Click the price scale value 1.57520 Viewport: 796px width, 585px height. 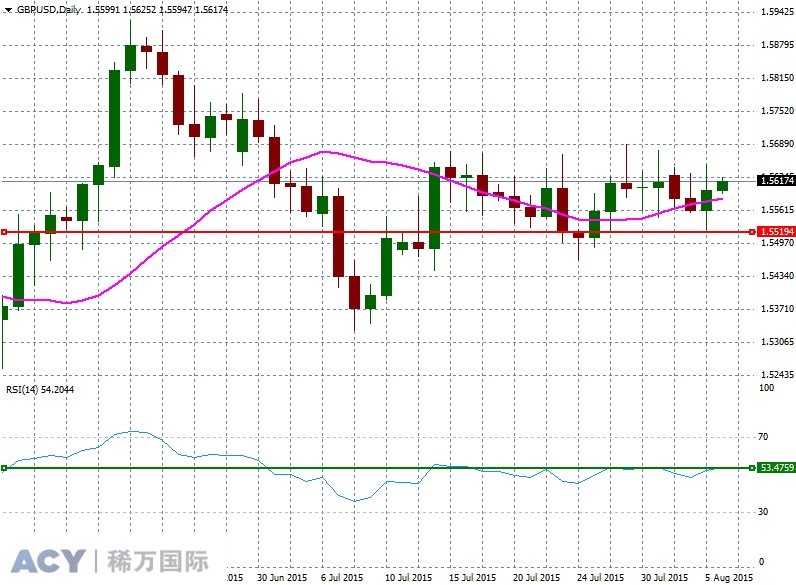[777, 111]
